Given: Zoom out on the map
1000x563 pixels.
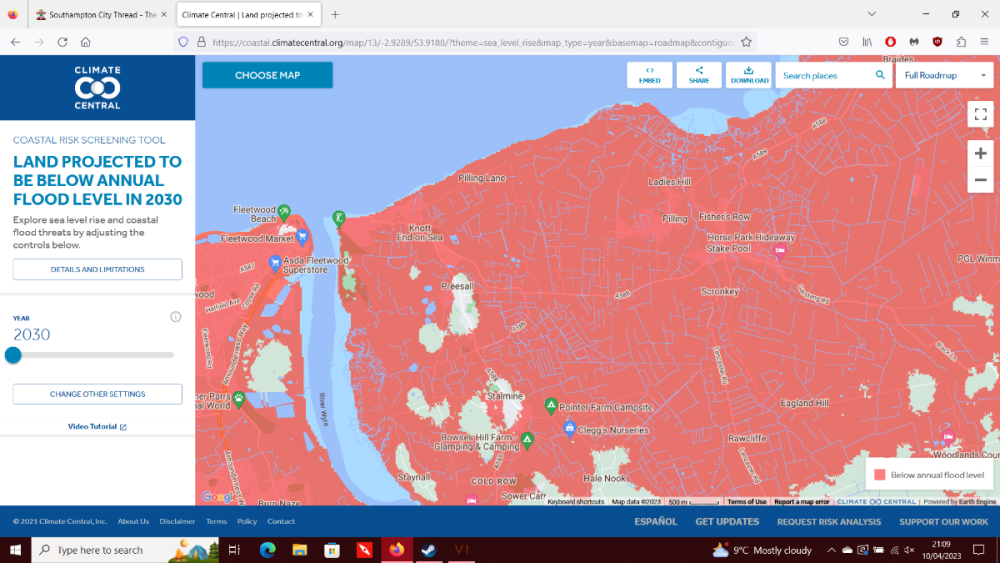Looking at the screenshot, I should [x=980, y=180].
